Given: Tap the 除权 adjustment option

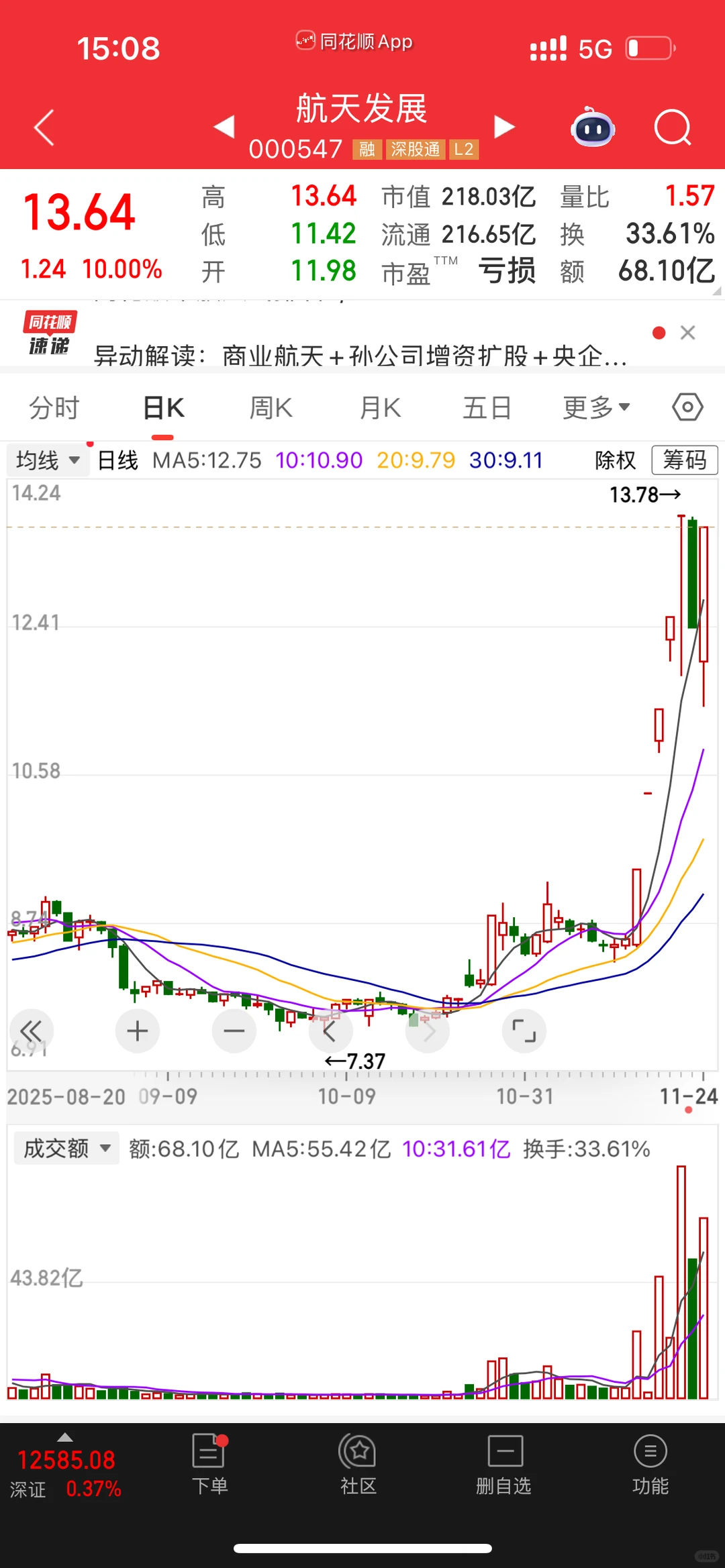Looking at the screenshot, I should (615, 460).
